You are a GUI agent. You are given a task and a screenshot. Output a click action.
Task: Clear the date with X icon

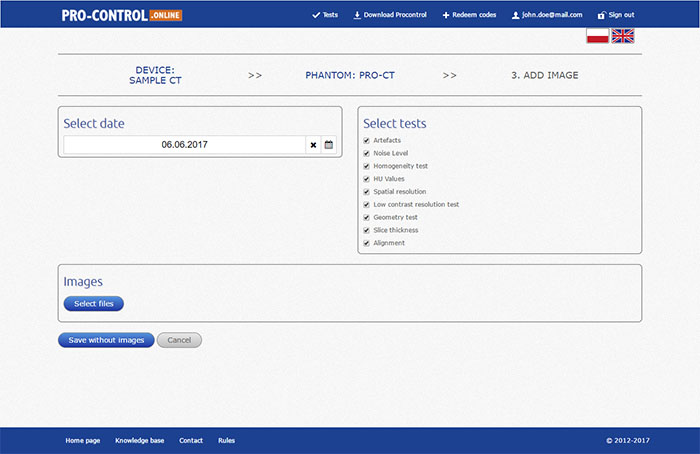[x=313, y=145]
